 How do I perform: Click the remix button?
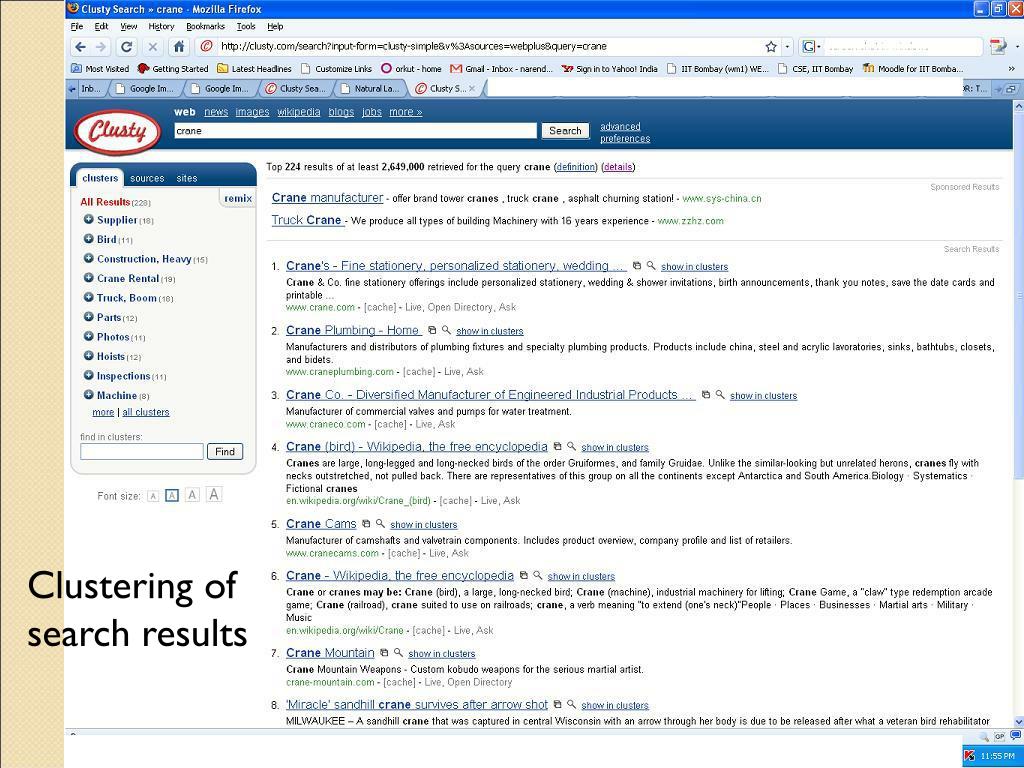coord(238,199)
